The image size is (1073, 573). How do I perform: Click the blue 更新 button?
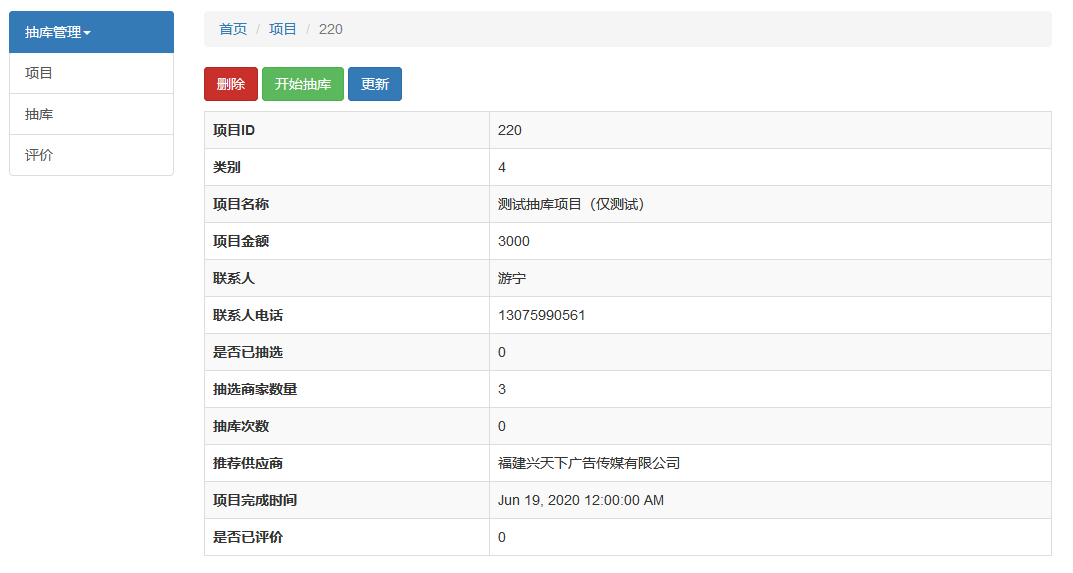point(375,84)
